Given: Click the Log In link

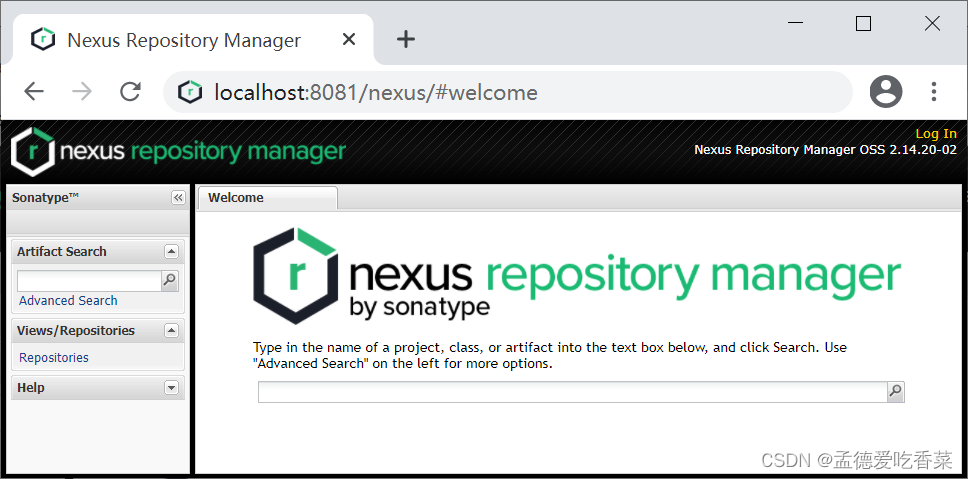Looking at the screenshot, I should [936, 134].
